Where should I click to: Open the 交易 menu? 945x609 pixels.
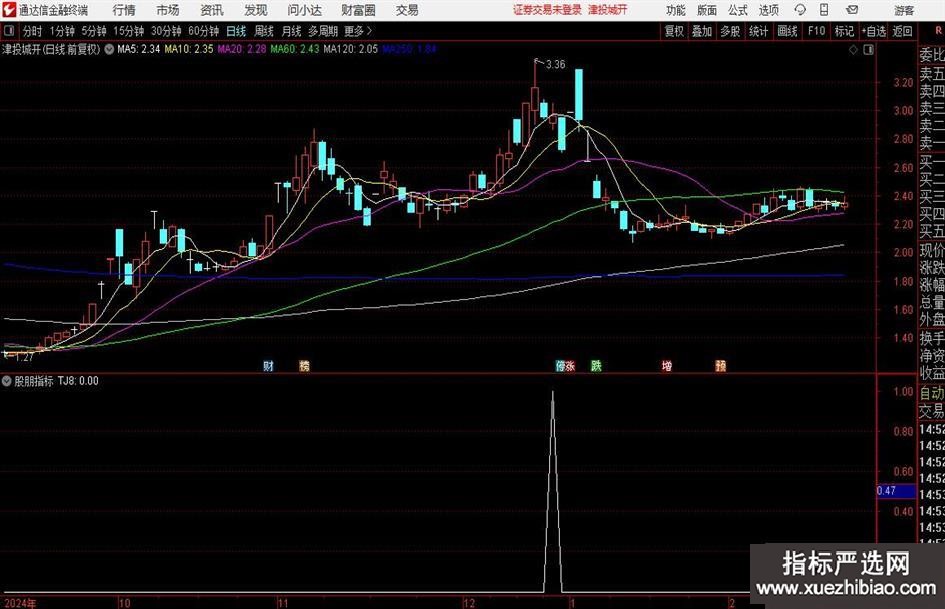point(407,10)
